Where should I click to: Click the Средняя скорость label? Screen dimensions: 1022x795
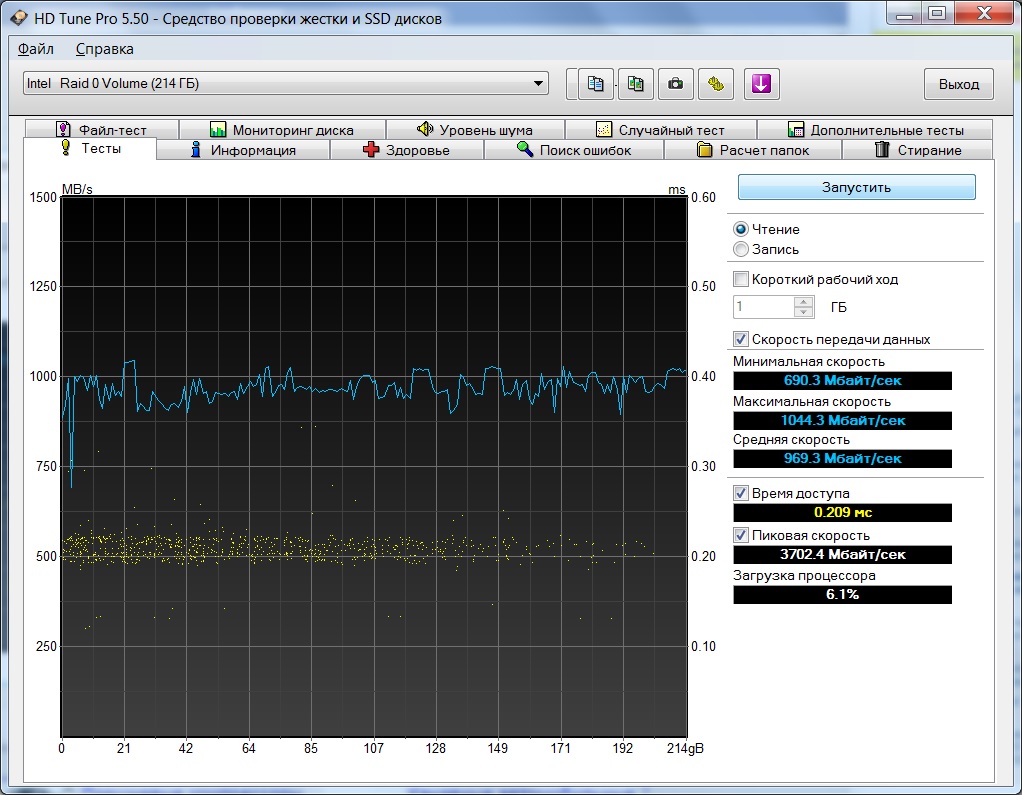click(x=791, y=439)
